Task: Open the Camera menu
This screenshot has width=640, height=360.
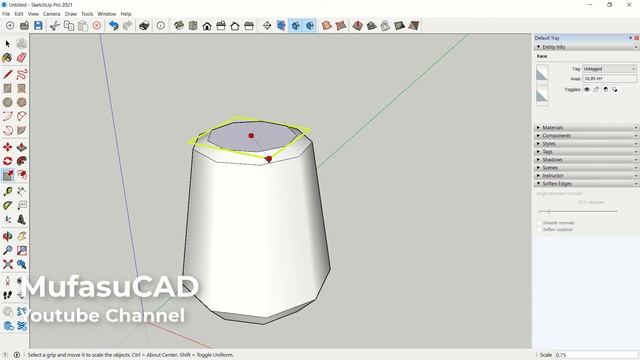Action: pyautogui.click(x=51, y=14)
